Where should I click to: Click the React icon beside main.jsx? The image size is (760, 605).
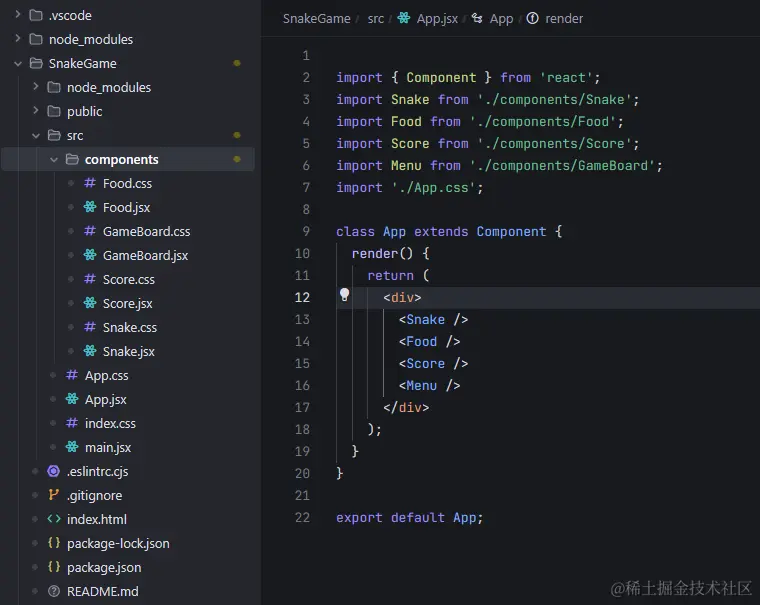click(72, 447)
